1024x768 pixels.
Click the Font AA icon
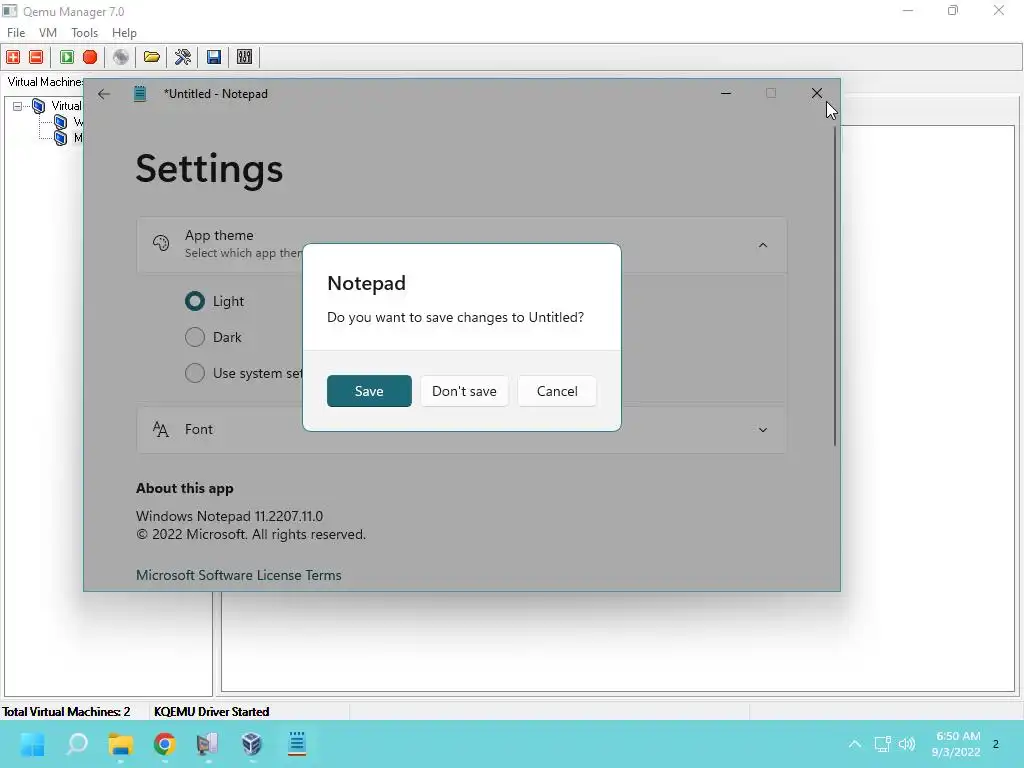click(x=161, y=429)
